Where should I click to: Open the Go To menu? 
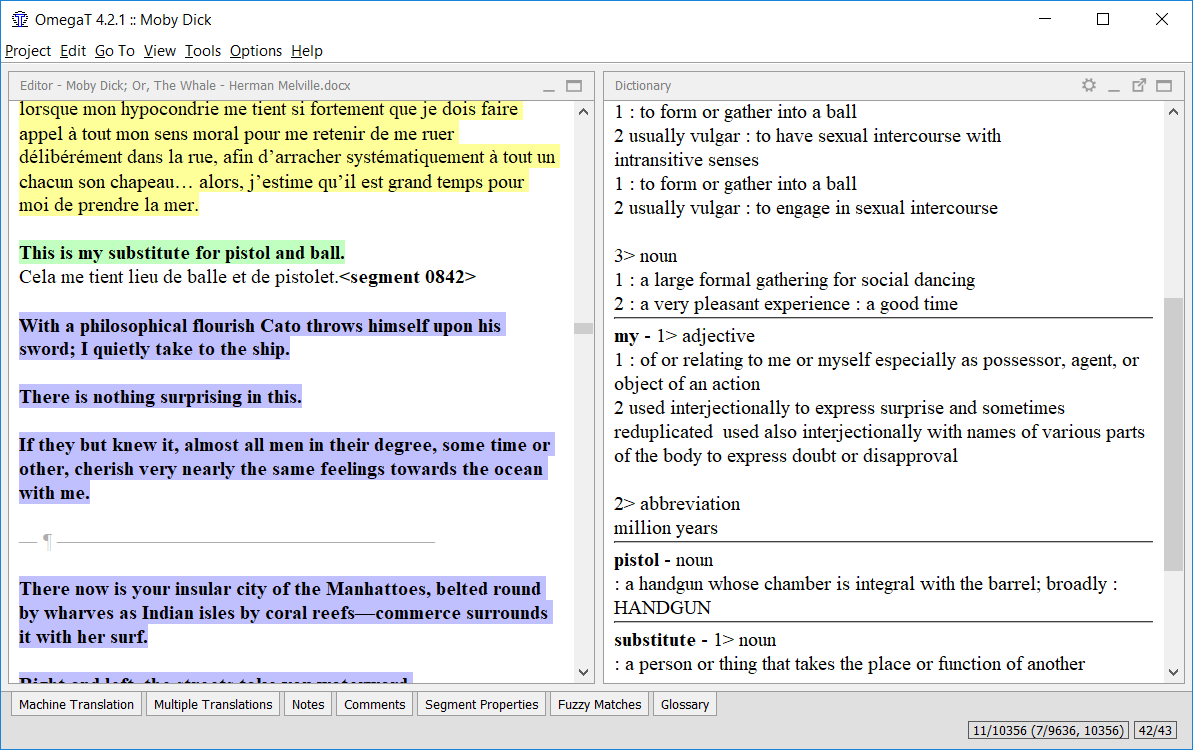115,51
